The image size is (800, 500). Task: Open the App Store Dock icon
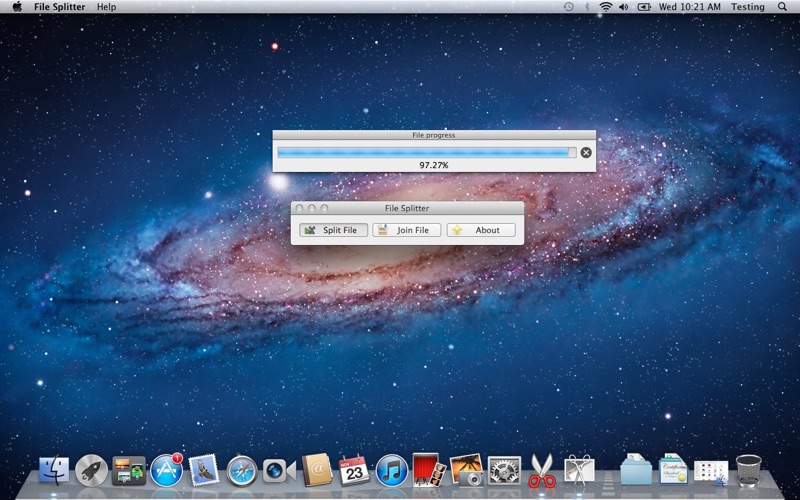click(166, 470)
